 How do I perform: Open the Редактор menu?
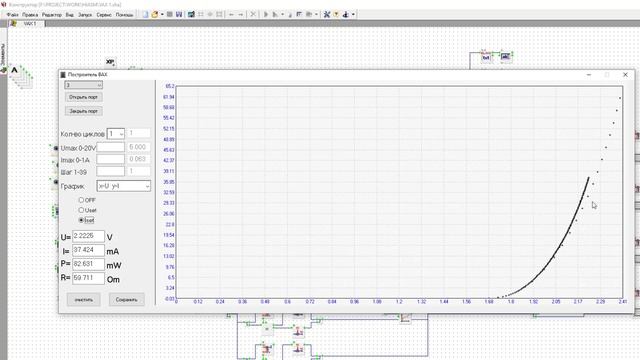(x=52, y=15)
